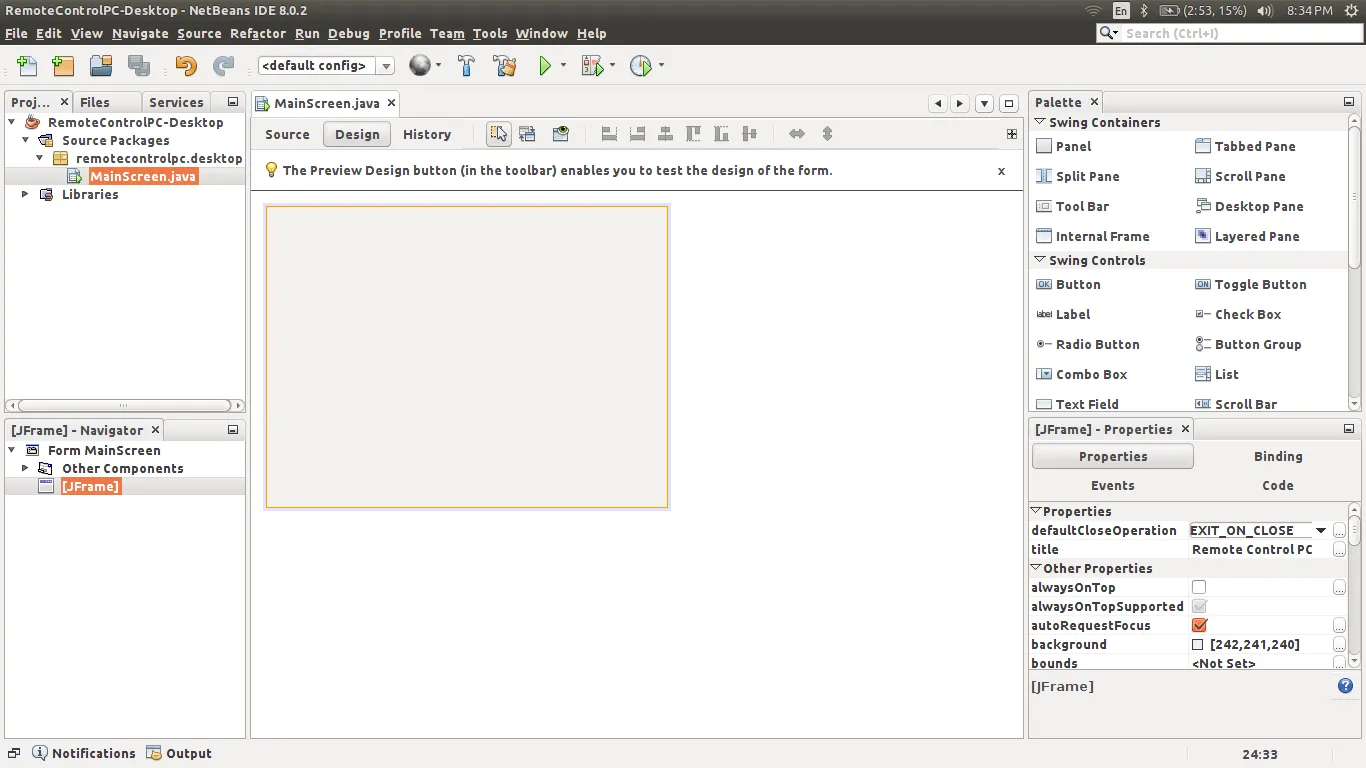Open the sound volume indicator

(1265, 11)
